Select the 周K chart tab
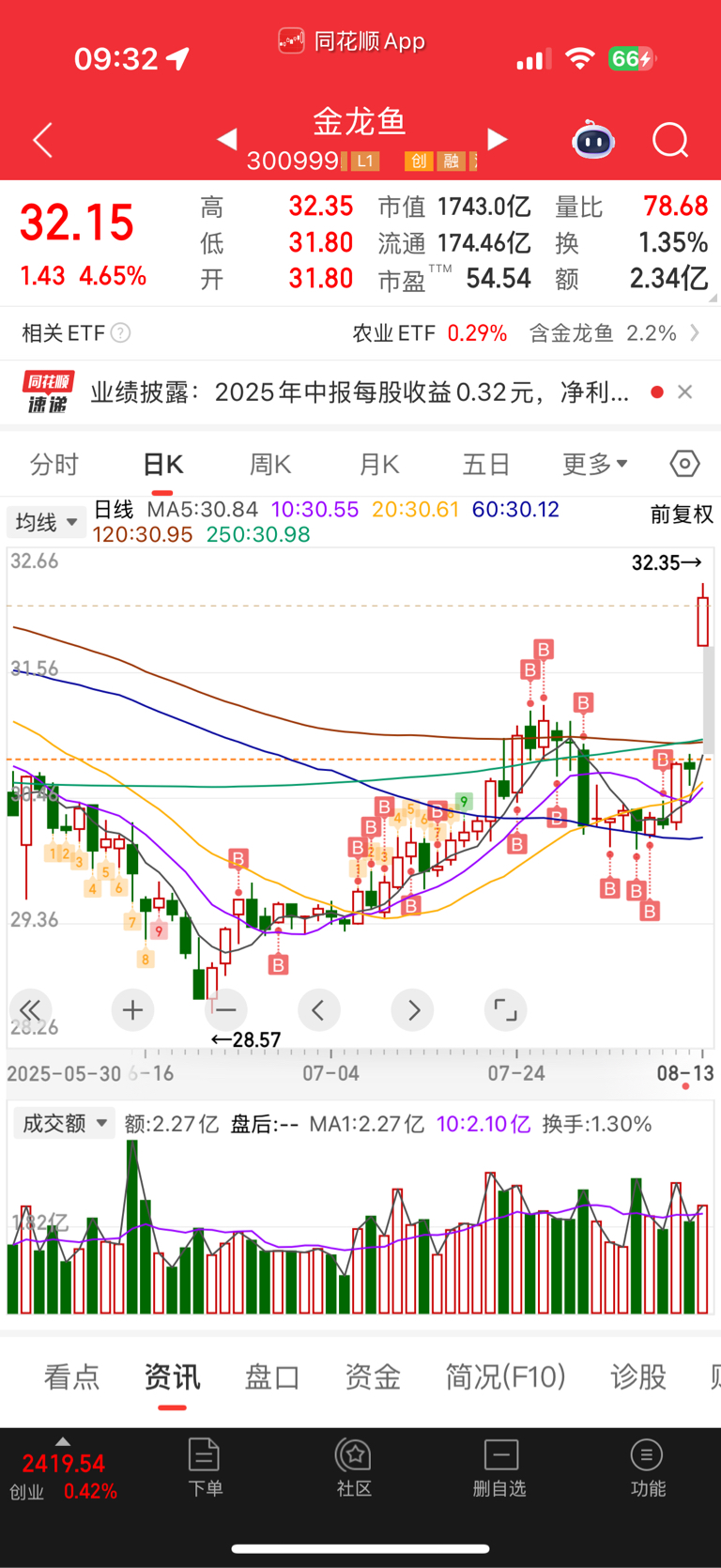Image resolution: width=721 pixels, height=1568 pixels. click(x=270, y=465)
